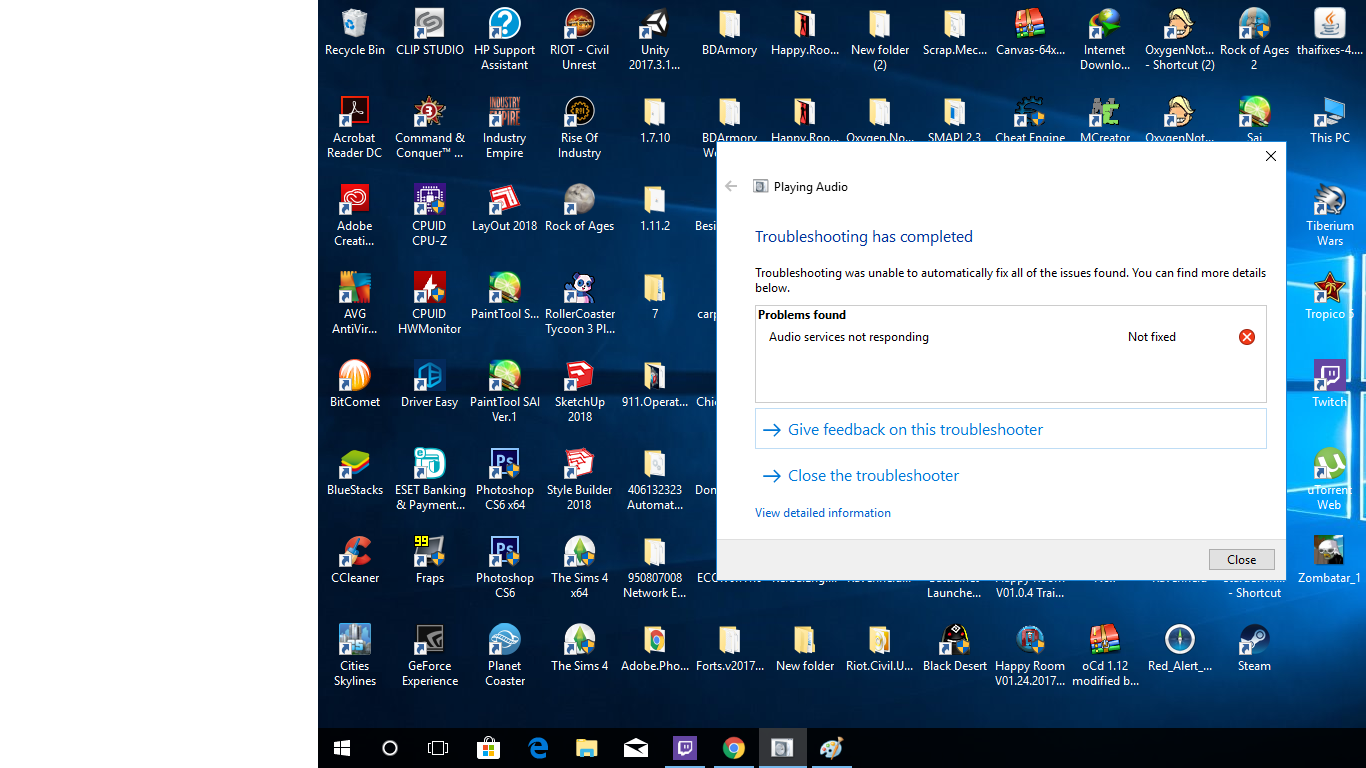Select This PC desktop icon
This screenshot has height=768, width=1366.
click(x=1329, y=120)
